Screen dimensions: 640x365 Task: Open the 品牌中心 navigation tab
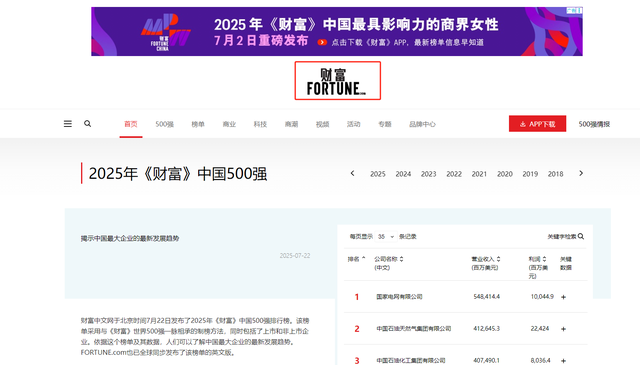pos(422,124)
